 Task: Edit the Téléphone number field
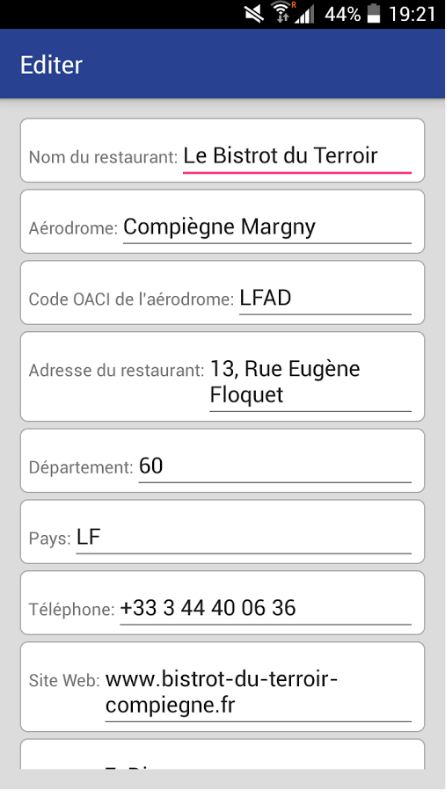(x=266, y=608)
